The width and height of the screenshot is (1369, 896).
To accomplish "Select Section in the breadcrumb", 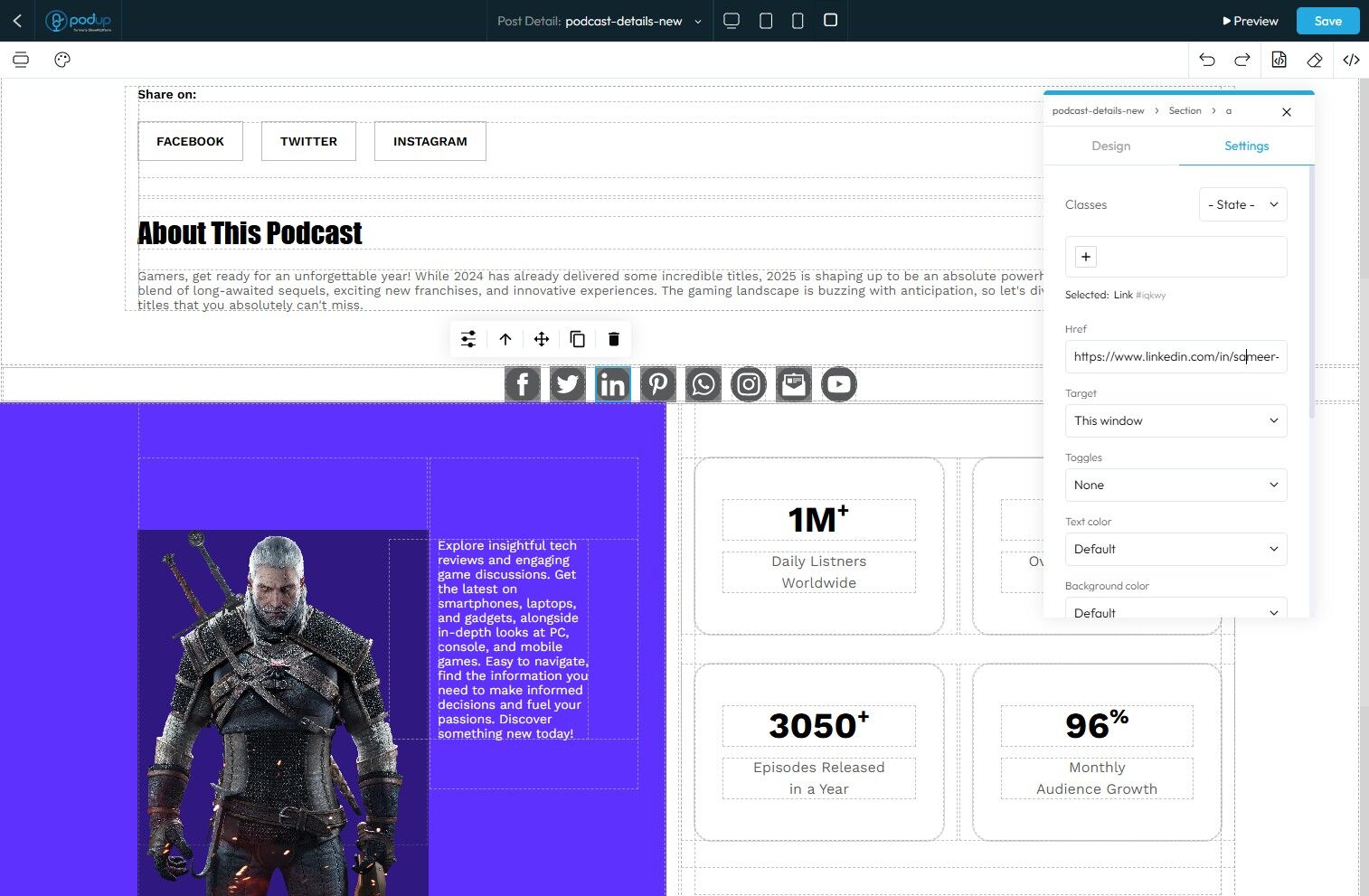I will pyautogui.click(x=1185, y=110).
